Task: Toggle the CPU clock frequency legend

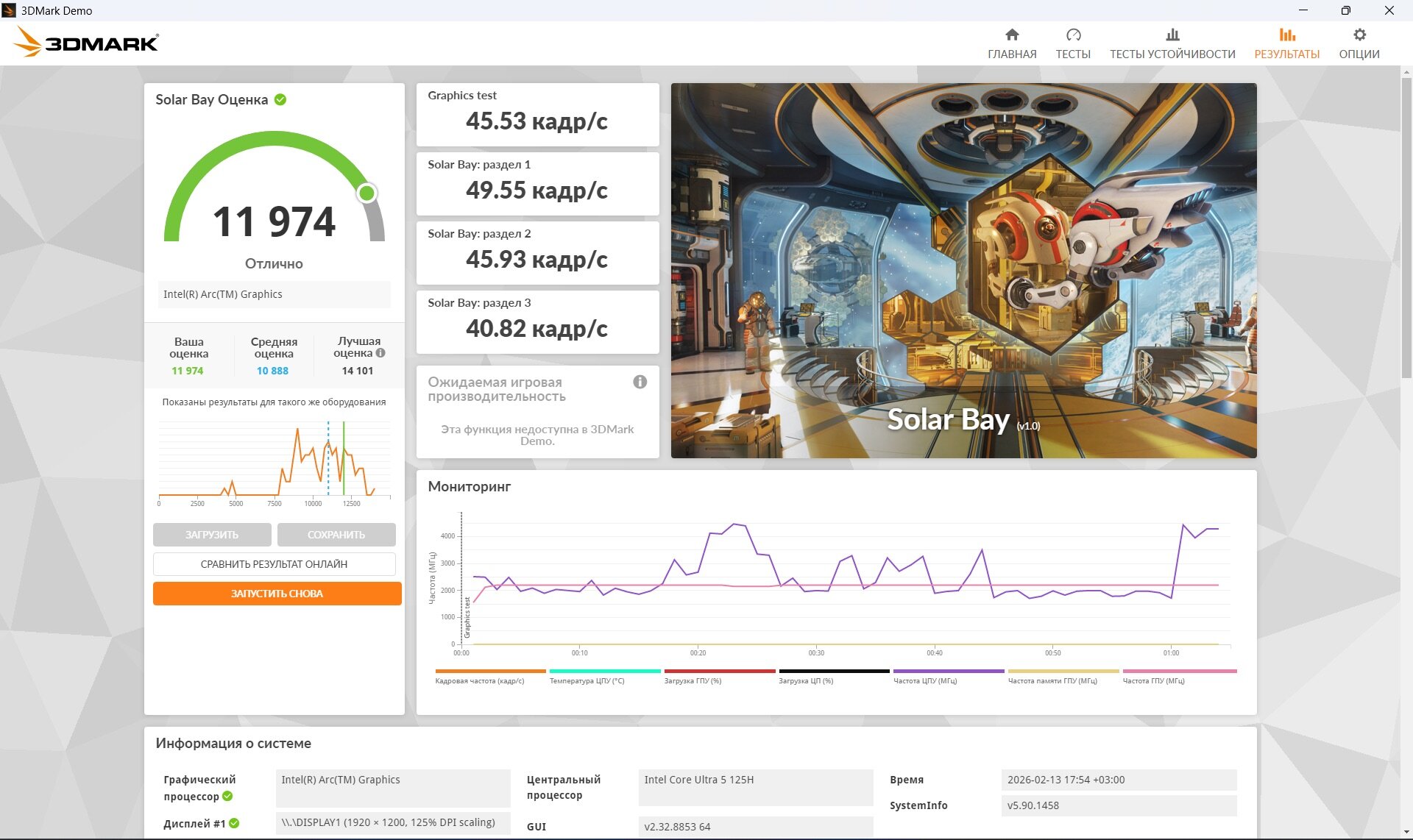Action: 925,680
